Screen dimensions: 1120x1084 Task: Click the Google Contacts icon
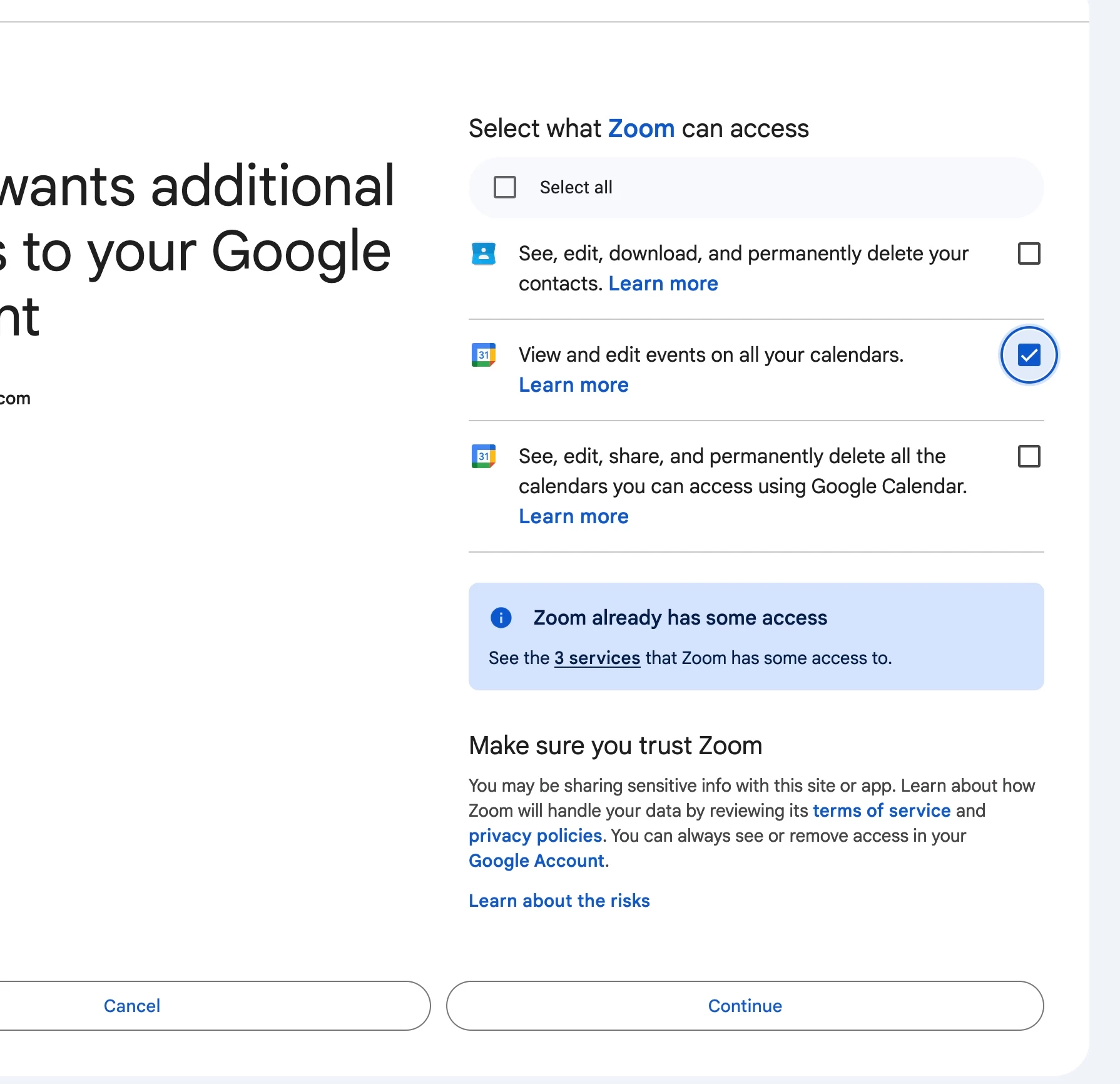pos(483,253)
